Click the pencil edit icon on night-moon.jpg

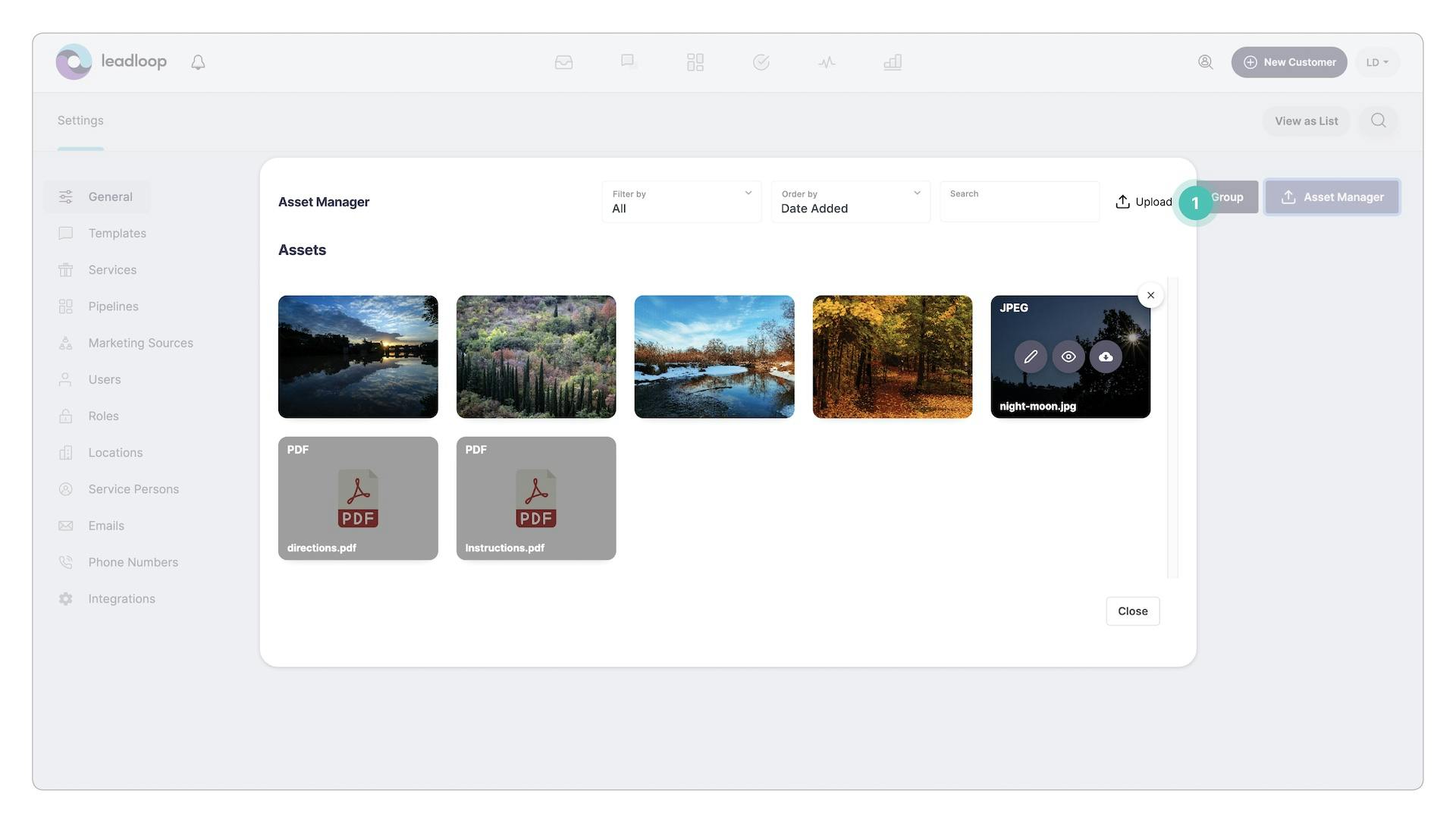click(x=1030, y=357)
